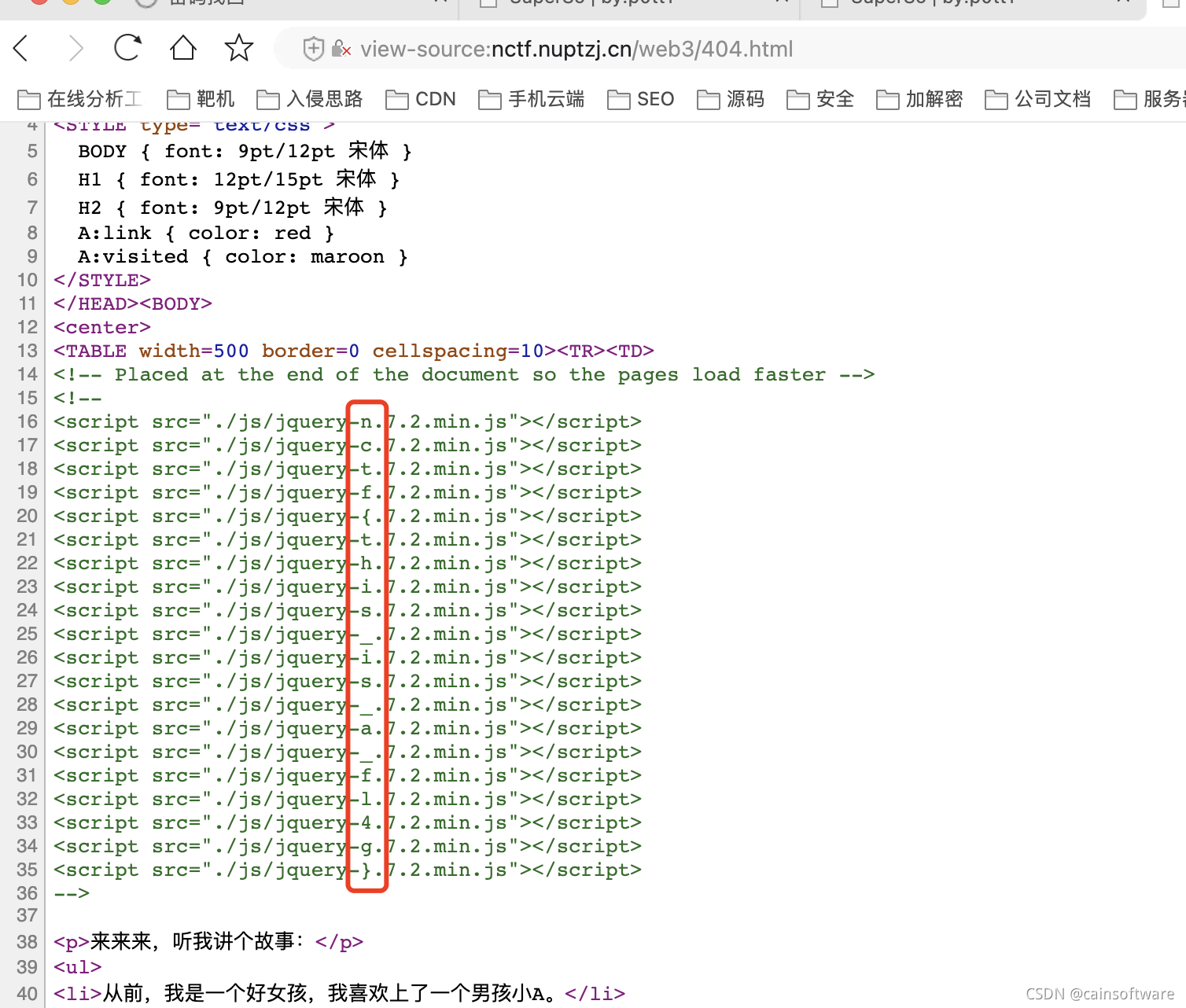
Task: Open the 在线分析工 bookmark folder
Action: [79, 99]
